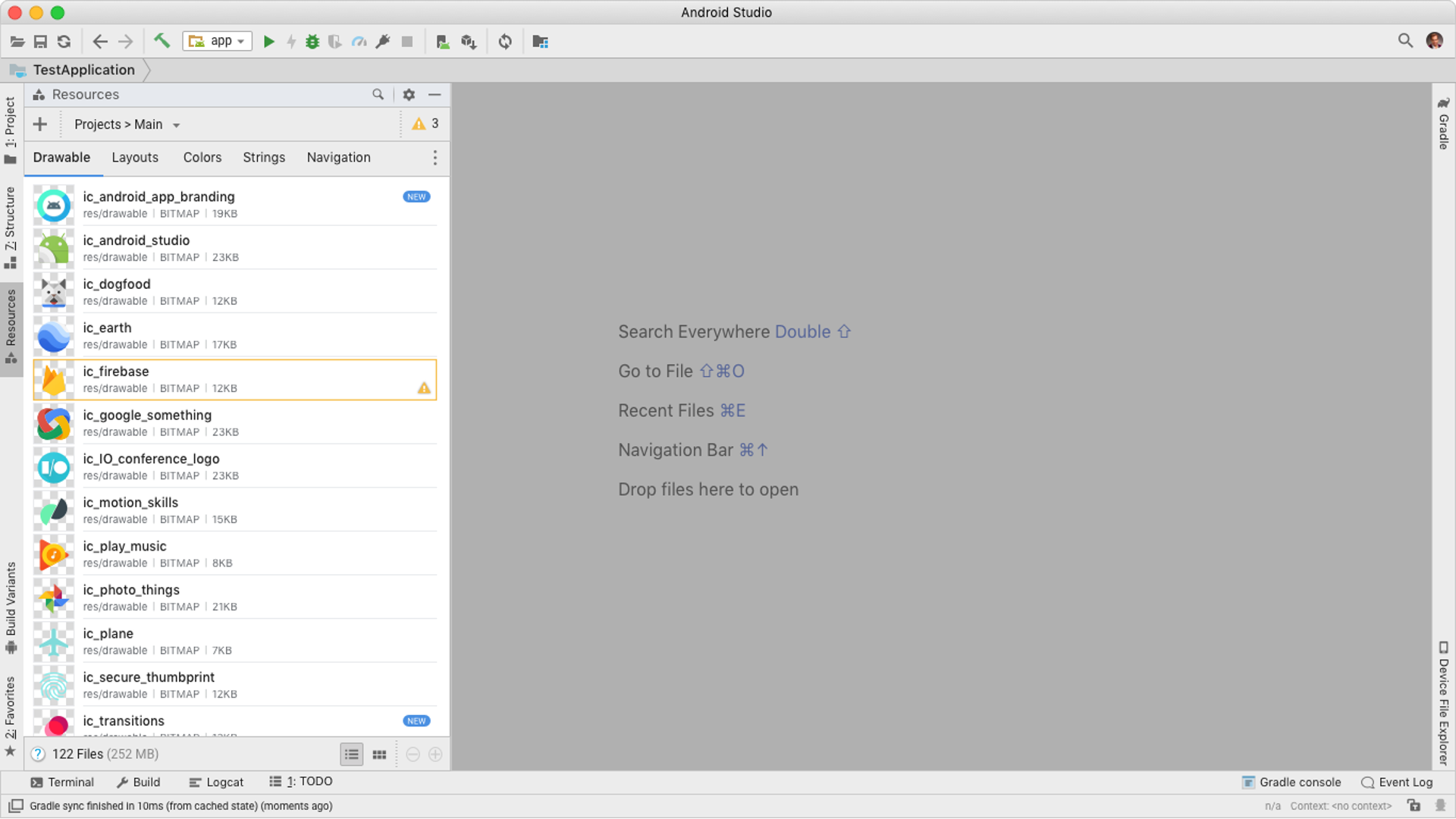Click the Stop square icon in toolbar
Image resolution: width=1456 pixels, height=819 pixels.
pyautogui.click(x=407, y=42)
